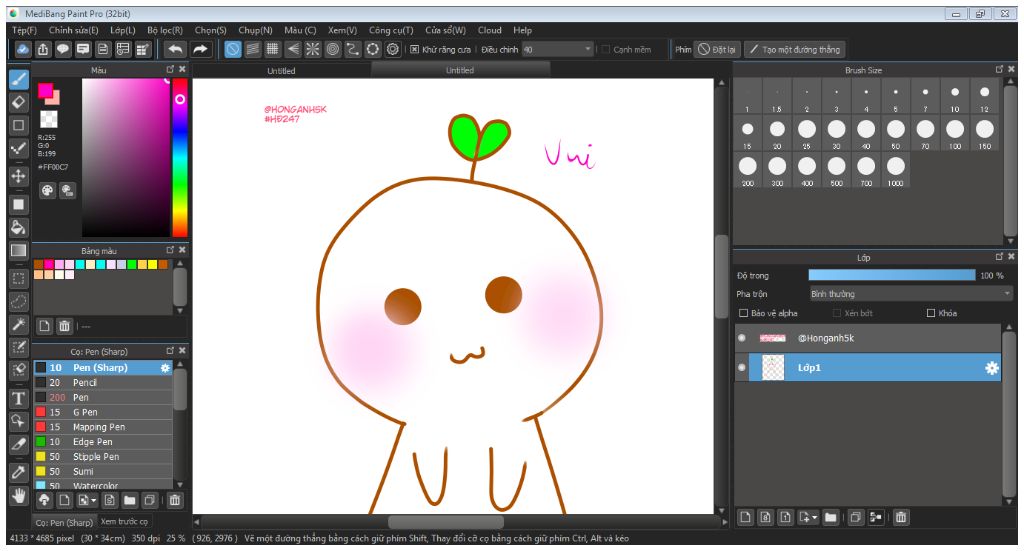This screenshot has width=1024, height=551.
Task: Hide the Lớp1 layer
Action: pos(741,368)
